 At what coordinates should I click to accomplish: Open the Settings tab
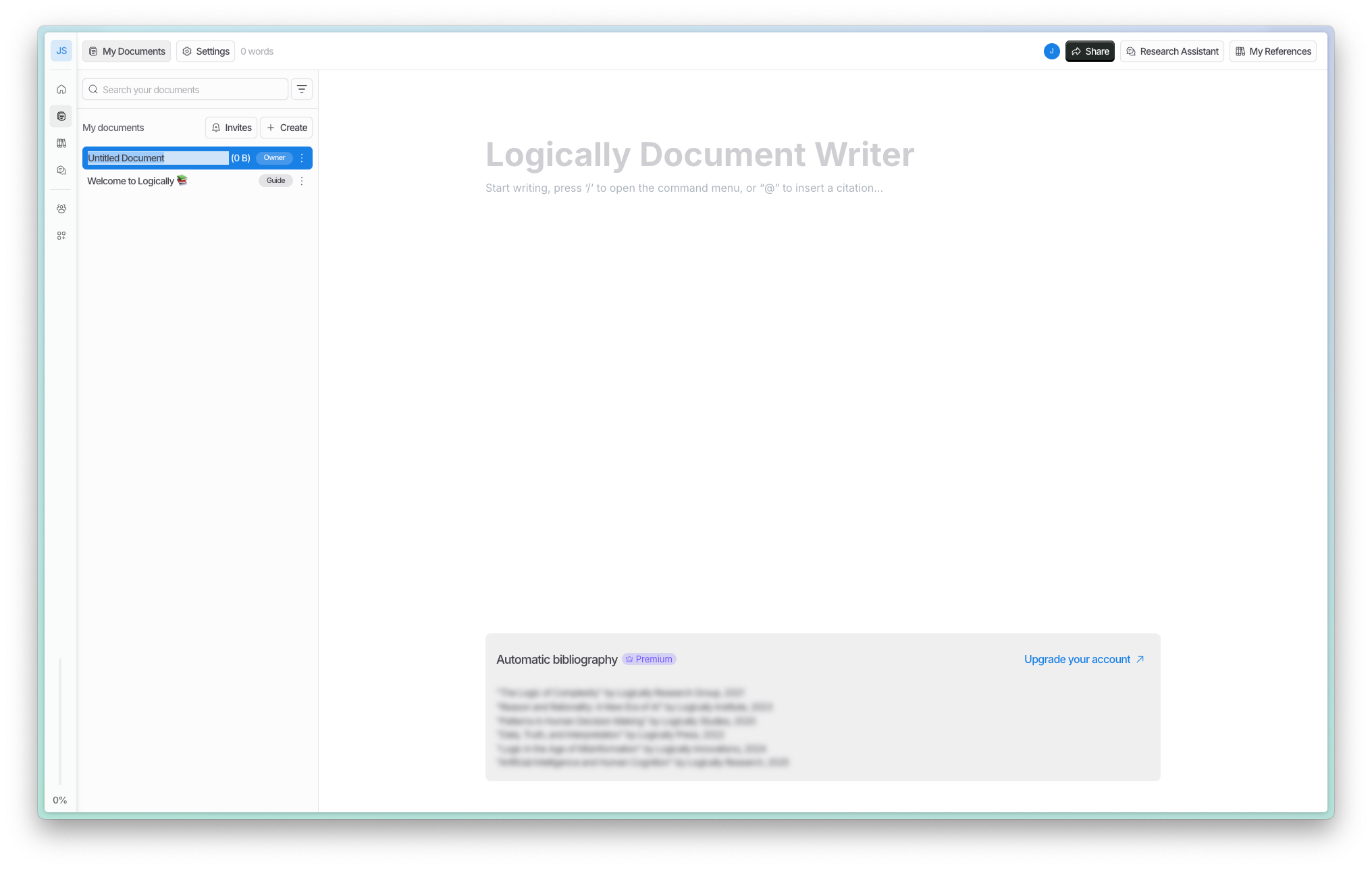coord(206,51)
